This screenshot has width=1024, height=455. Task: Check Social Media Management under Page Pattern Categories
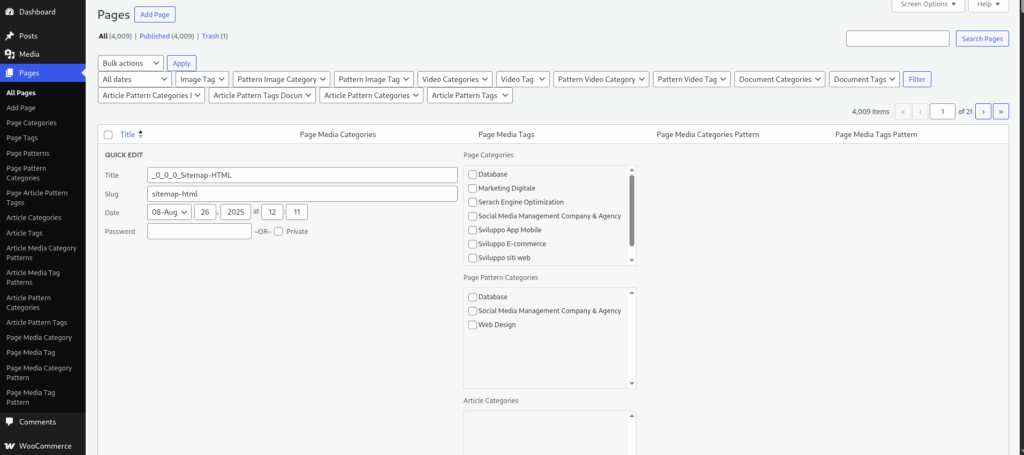coord(473,311)
